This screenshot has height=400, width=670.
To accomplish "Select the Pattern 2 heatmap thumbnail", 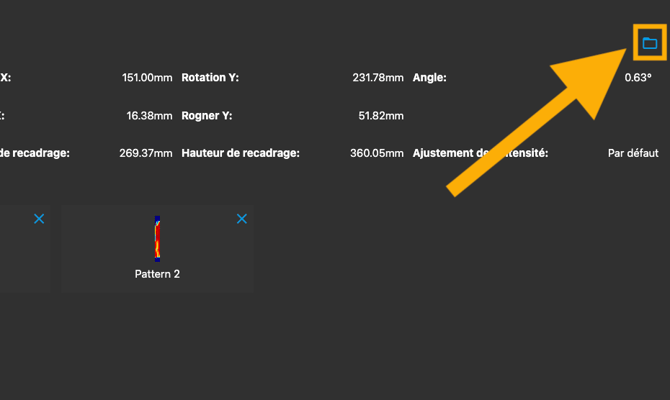I will 157,239.
